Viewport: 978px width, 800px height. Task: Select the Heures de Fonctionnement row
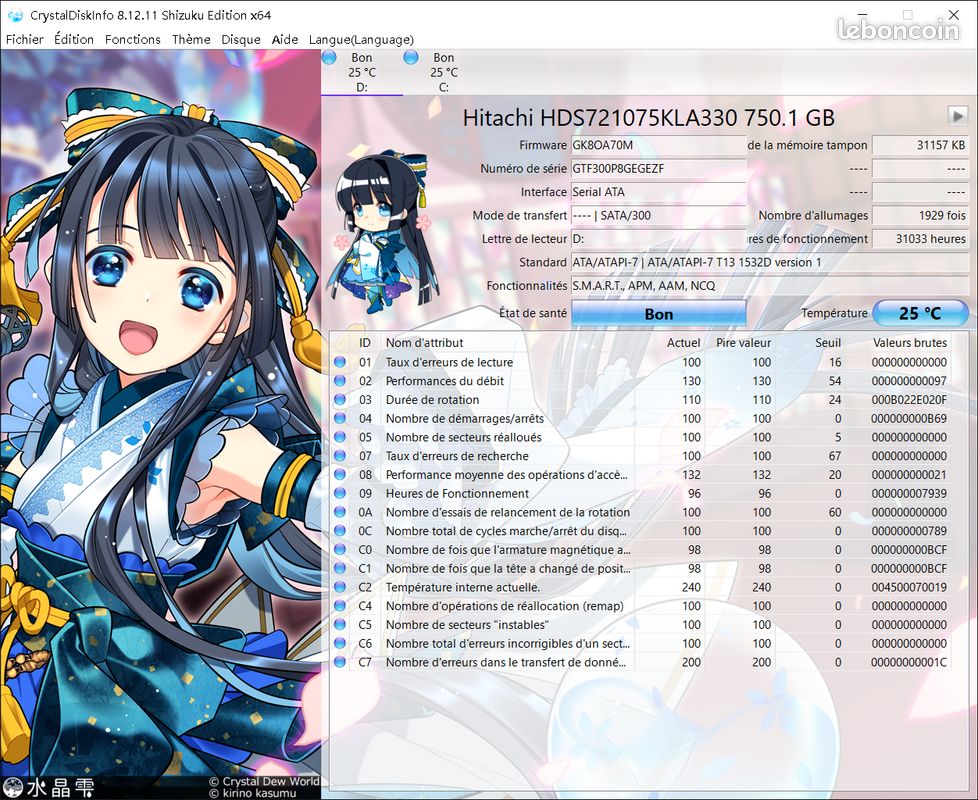[x=641, y=493]
